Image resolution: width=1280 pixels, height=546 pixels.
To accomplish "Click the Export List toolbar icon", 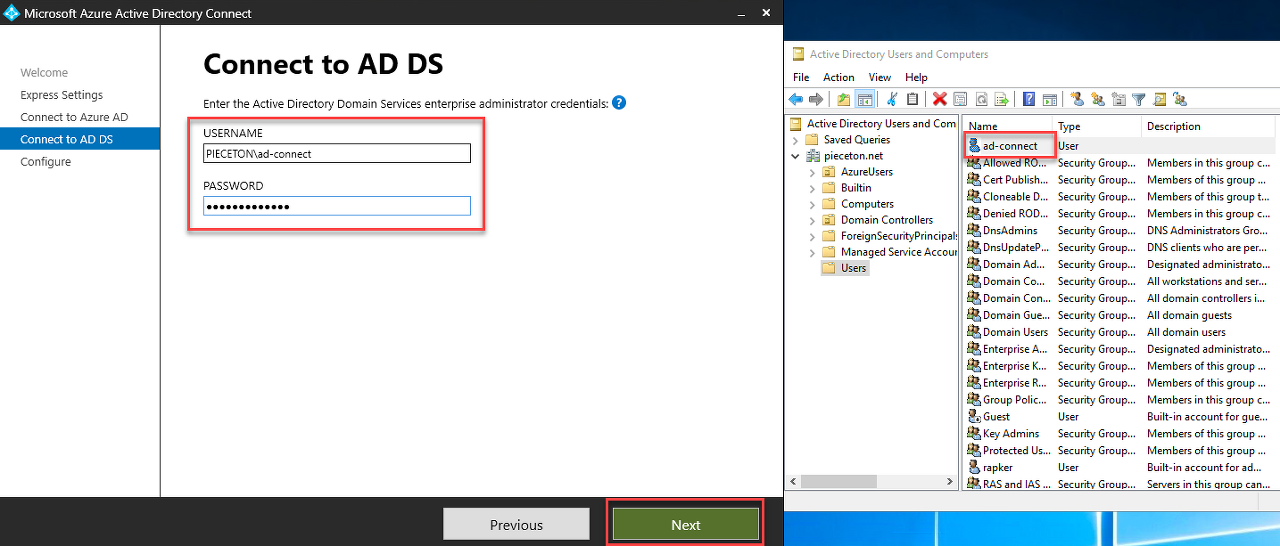I will click(x=1001, y=99).
